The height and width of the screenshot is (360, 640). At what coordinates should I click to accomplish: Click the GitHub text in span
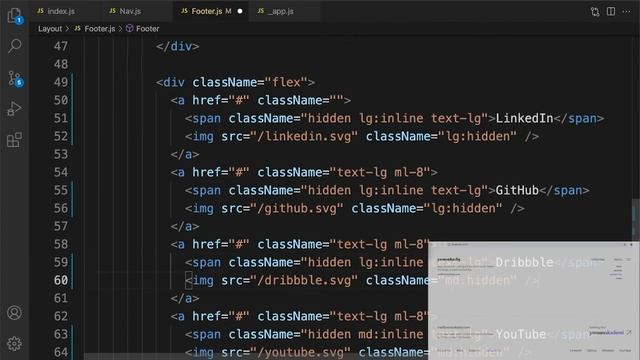point(517,190)
